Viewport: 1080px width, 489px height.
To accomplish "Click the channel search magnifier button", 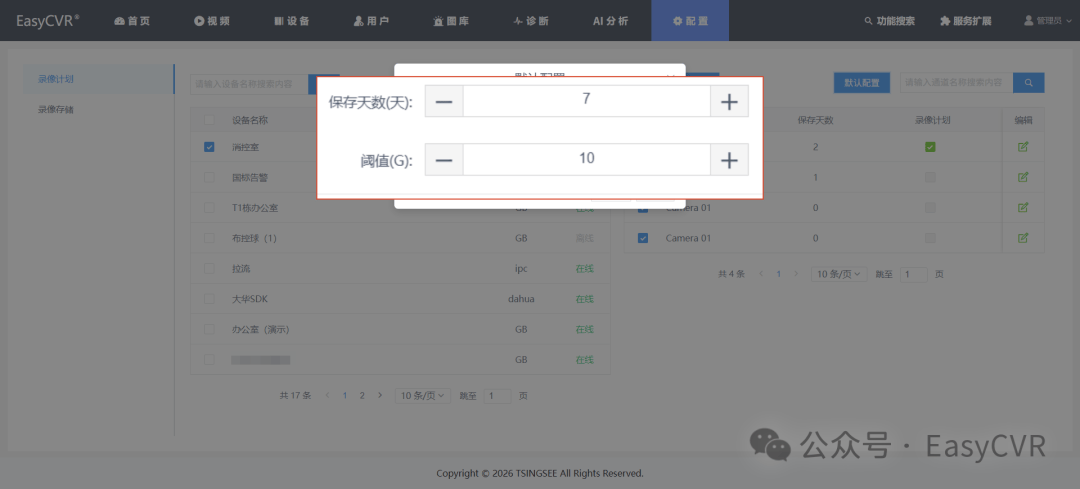I will pos(1028,83).
